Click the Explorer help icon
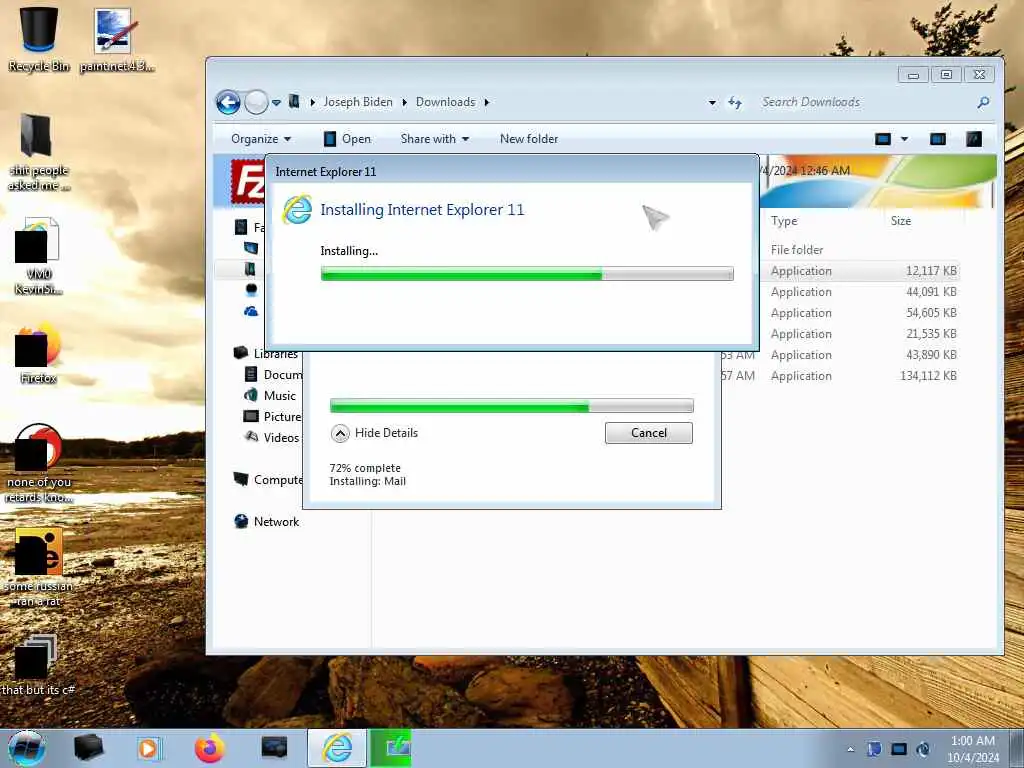The width and height of the screenshot is (1024, 768). point(974,139)
